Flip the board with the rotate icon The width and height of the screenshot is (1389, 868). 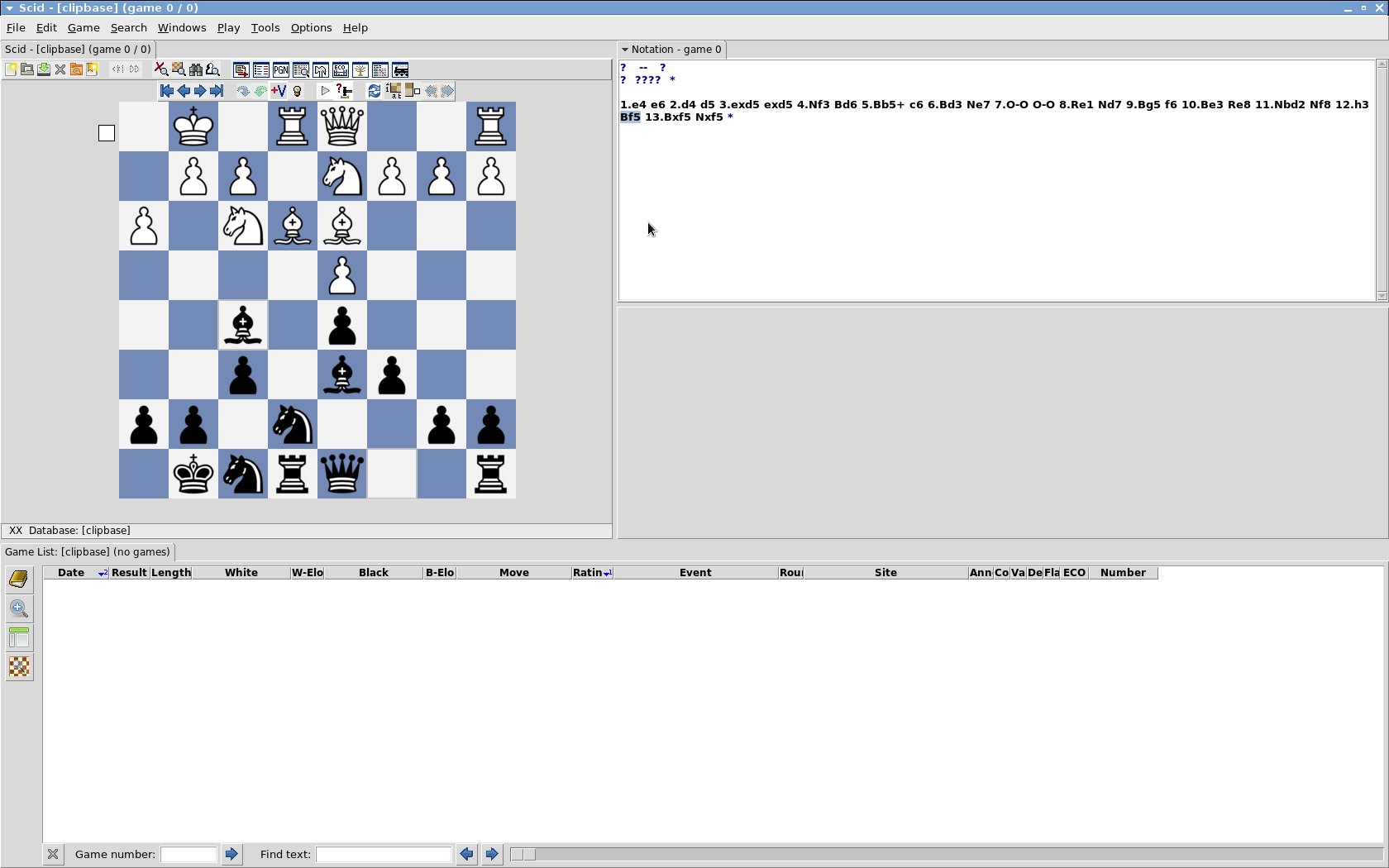[x=375, y=91]
